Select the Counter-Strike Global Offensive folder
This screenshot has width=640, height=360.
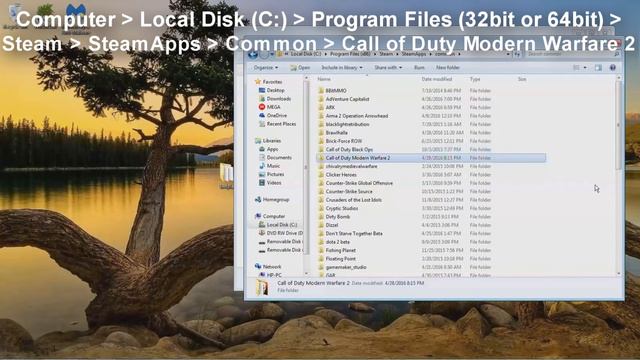tap(356, 183)
